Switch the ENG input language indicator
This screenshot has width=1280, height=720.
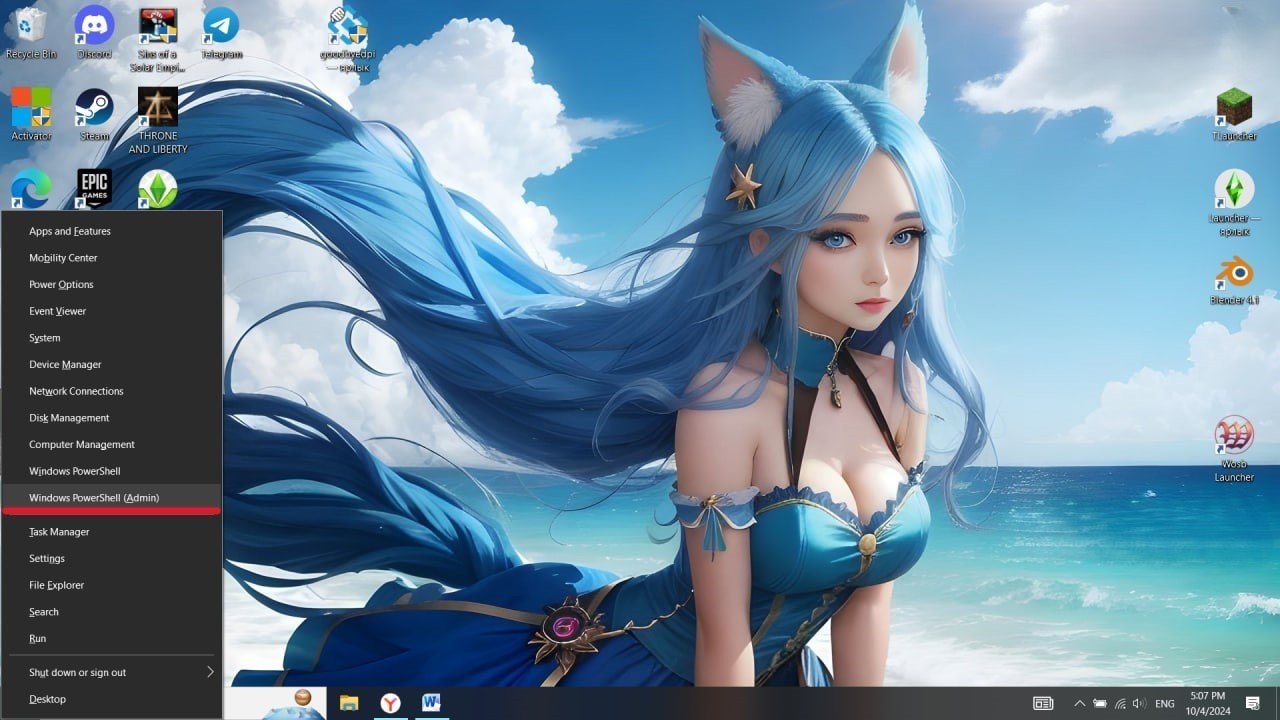point(1165,704)
